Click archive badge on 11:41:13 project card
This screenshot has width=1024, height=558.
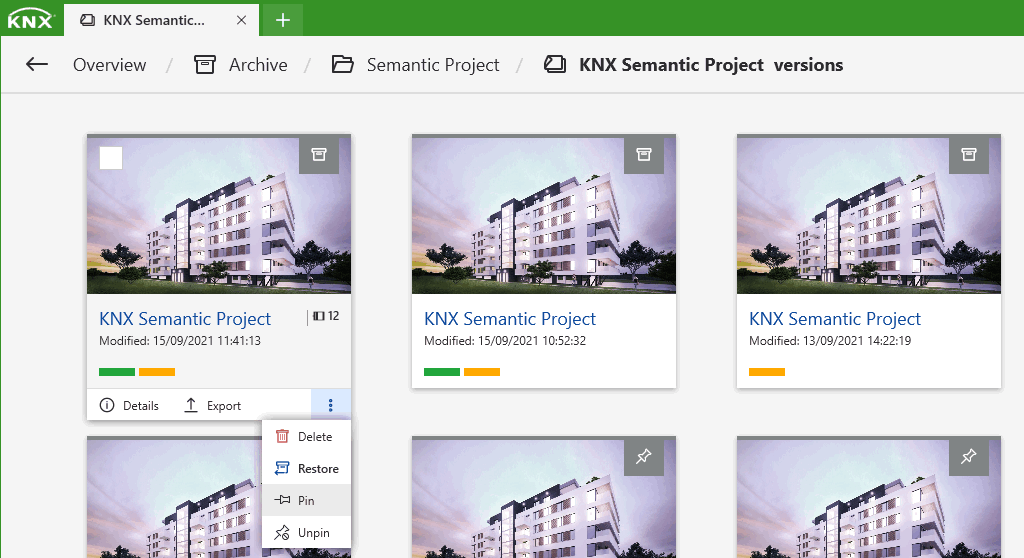tap(319, 154)
